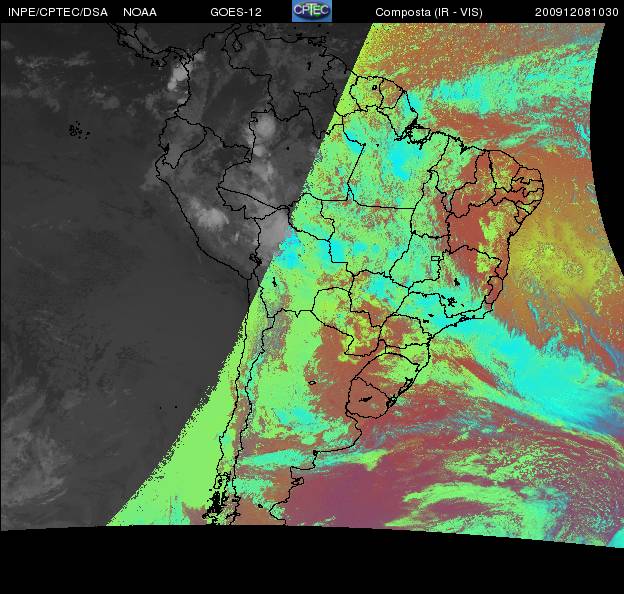Select the INPE/CPTEC/DSA header text

(58, 12)
